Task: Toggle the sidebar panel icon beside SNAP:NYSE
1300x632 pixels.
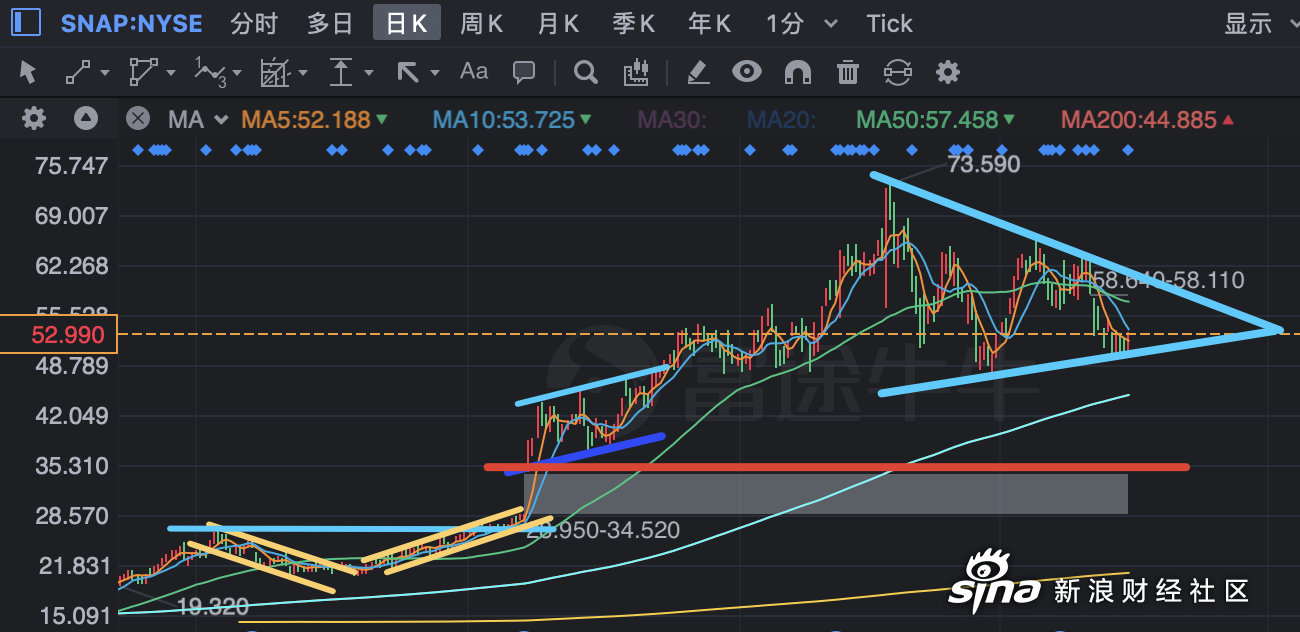Action: coord(27,22)
